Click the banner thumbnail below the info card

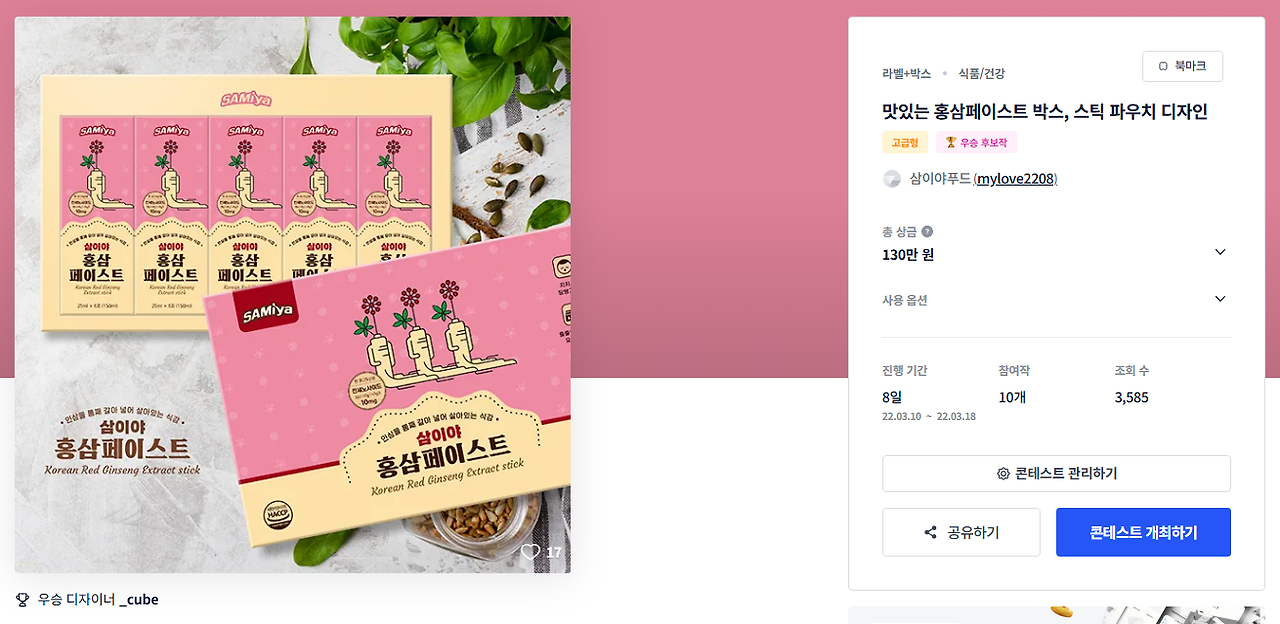pos(1055,615)
